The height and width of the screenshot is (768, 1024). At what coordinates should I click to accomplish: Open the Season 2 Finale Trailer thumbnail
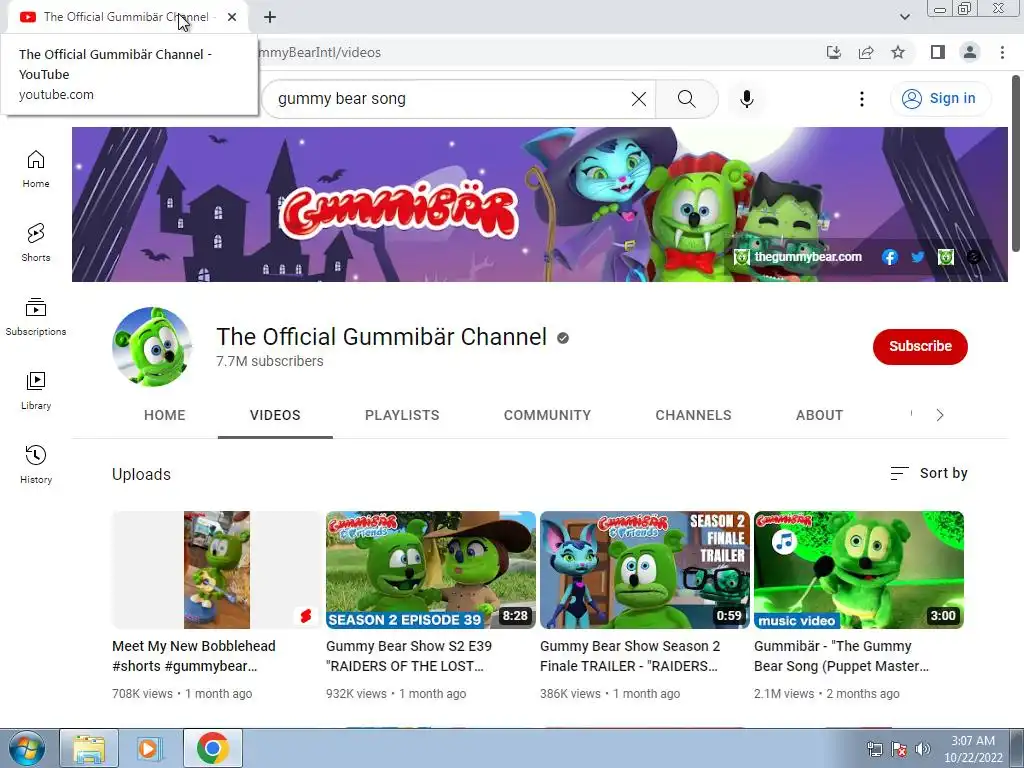[x=645, y=569]
